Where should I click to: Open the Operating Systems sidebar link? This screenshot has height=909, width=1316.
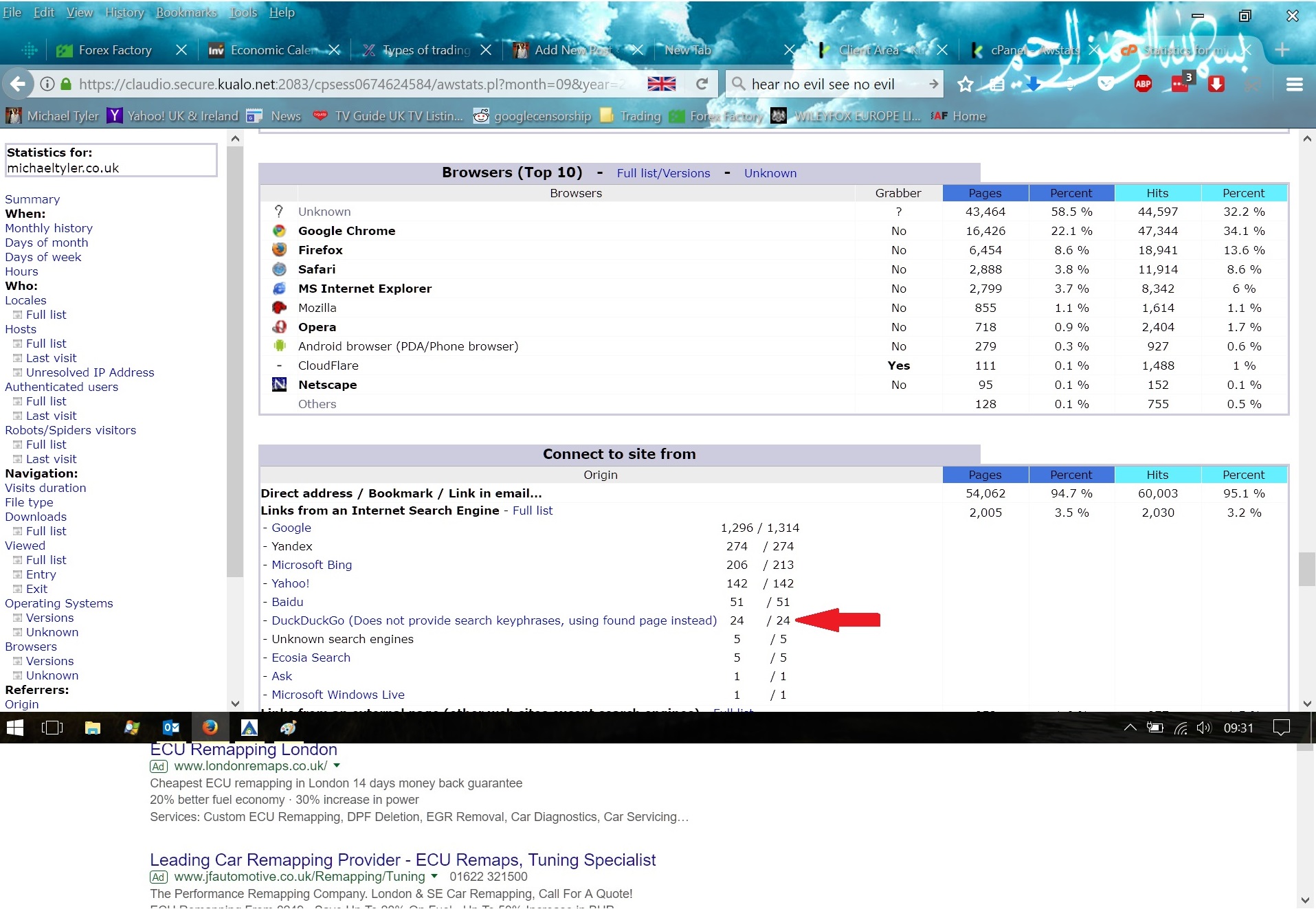(x=59, y=603)
